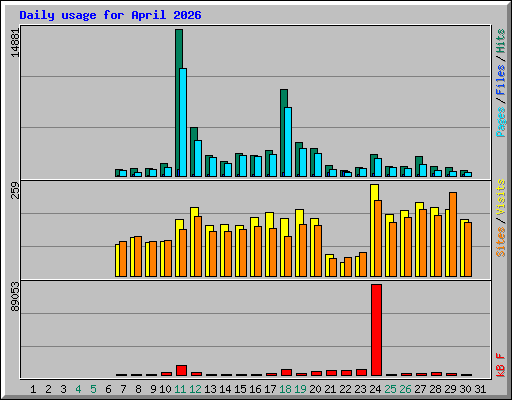Click day label 8 on the x-axis
This screenshot has height=400, width=512.
[x=138, y=389]
